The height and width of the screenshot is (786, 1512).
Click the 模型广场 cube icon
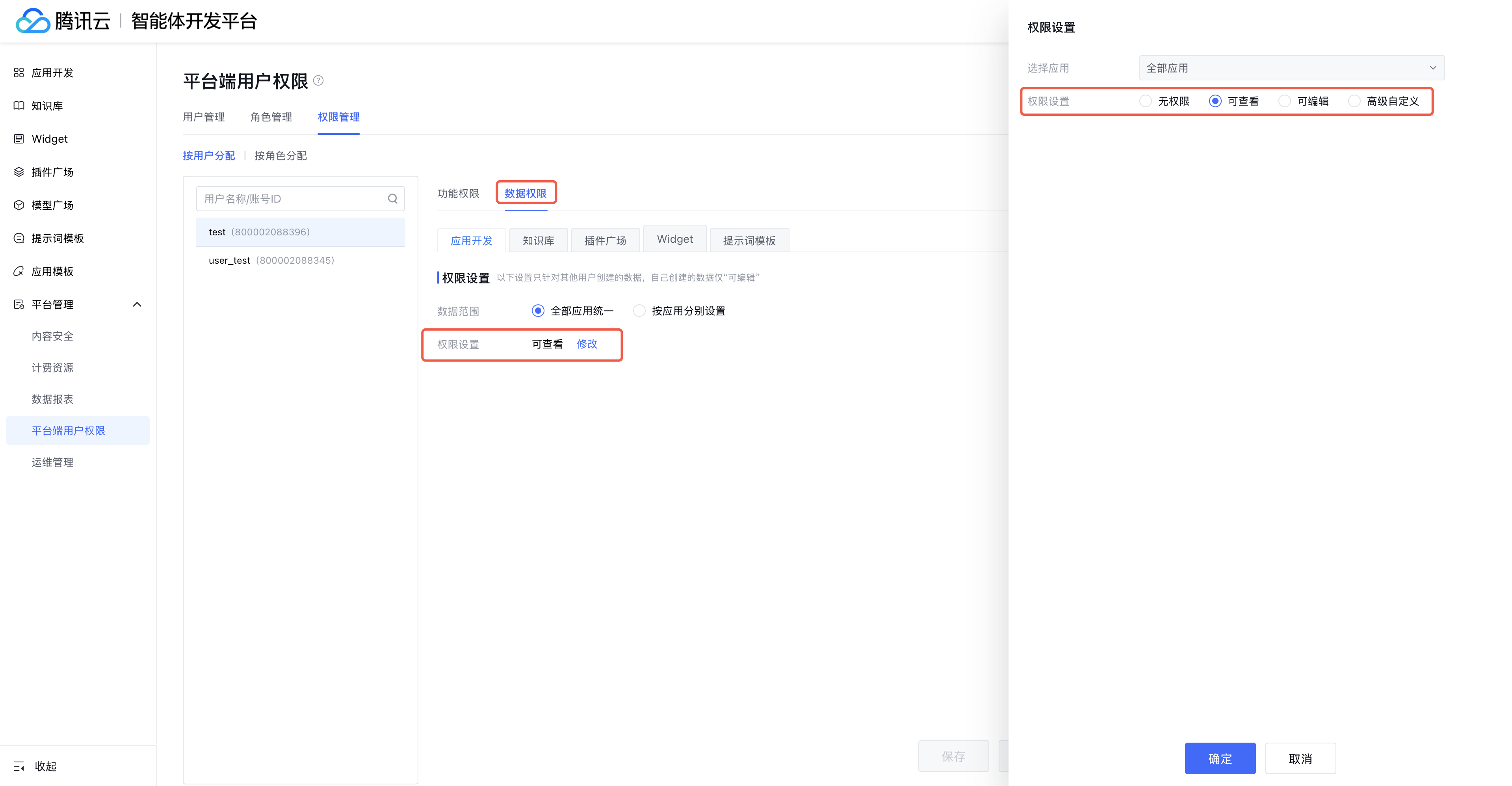point(19,205)
